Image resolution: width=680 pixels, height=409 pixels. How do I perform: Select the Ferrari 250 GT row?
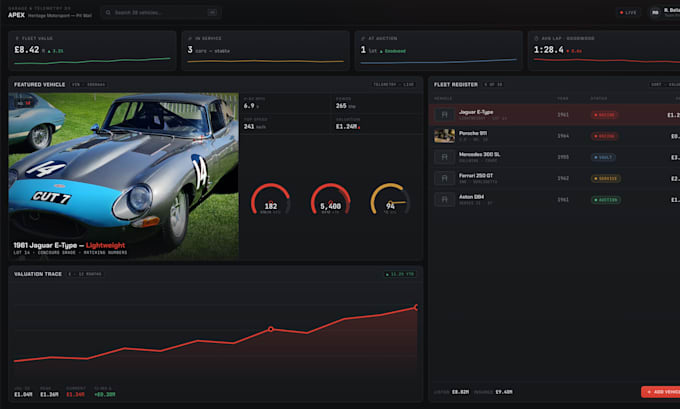(x=554, y=178)
